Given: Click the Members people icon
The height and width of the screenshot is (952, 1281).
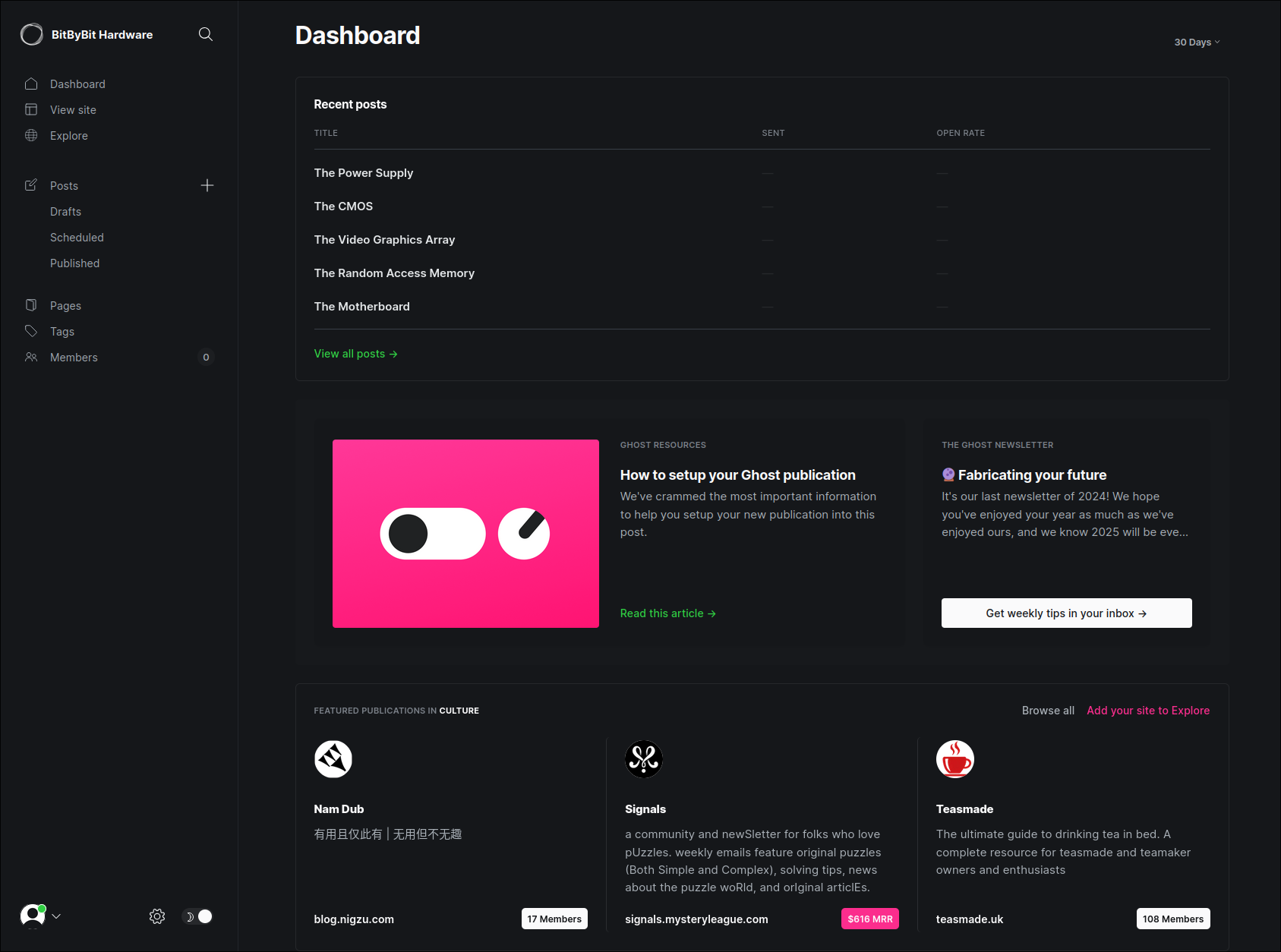Looking at the screenshot, I should coord(31,357).
